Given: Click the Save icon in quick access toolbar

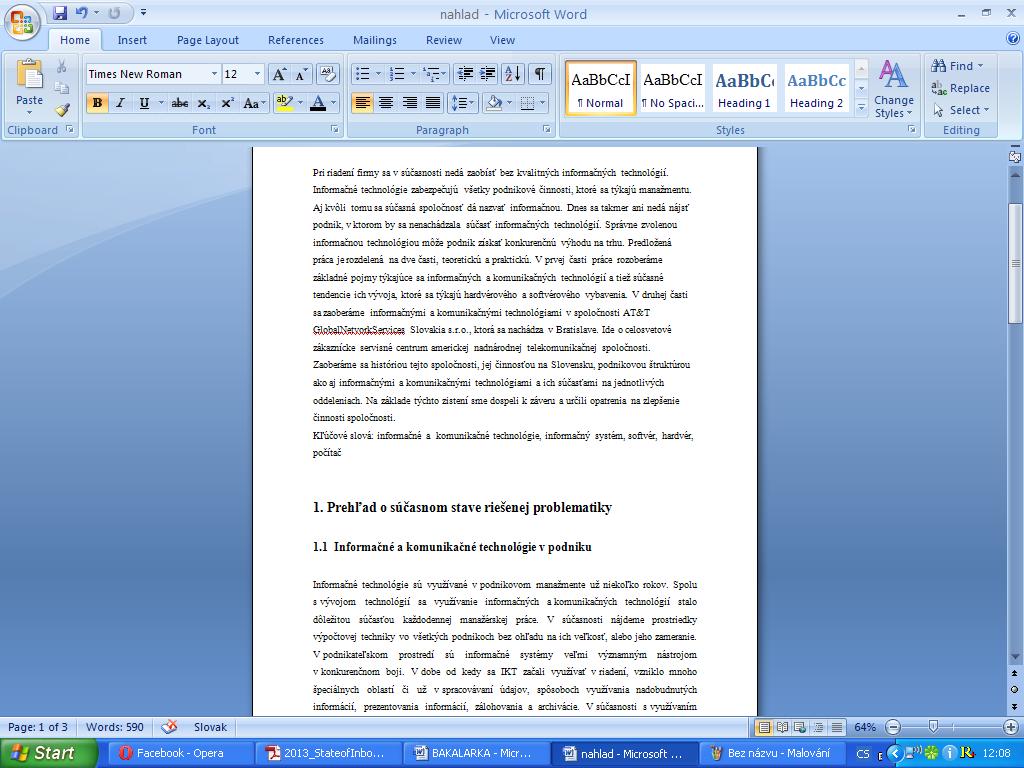Looking at the screenshot, I should click(x=60, y=13).
